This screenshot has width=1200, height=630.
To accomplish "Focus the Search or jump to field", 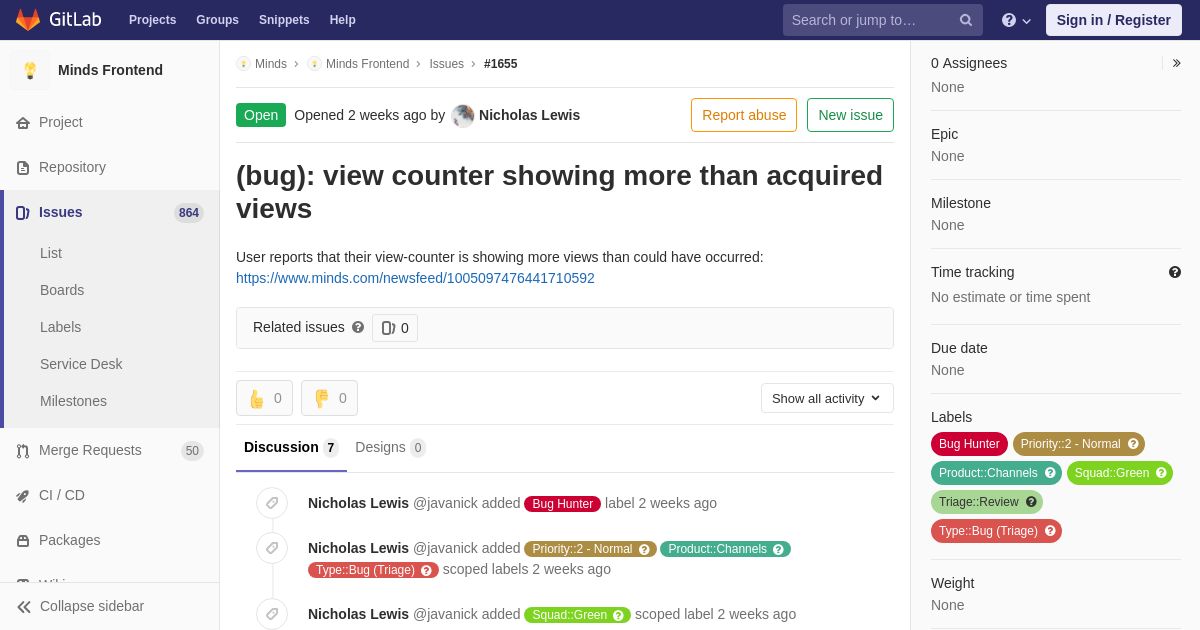I will coord(883,20).
